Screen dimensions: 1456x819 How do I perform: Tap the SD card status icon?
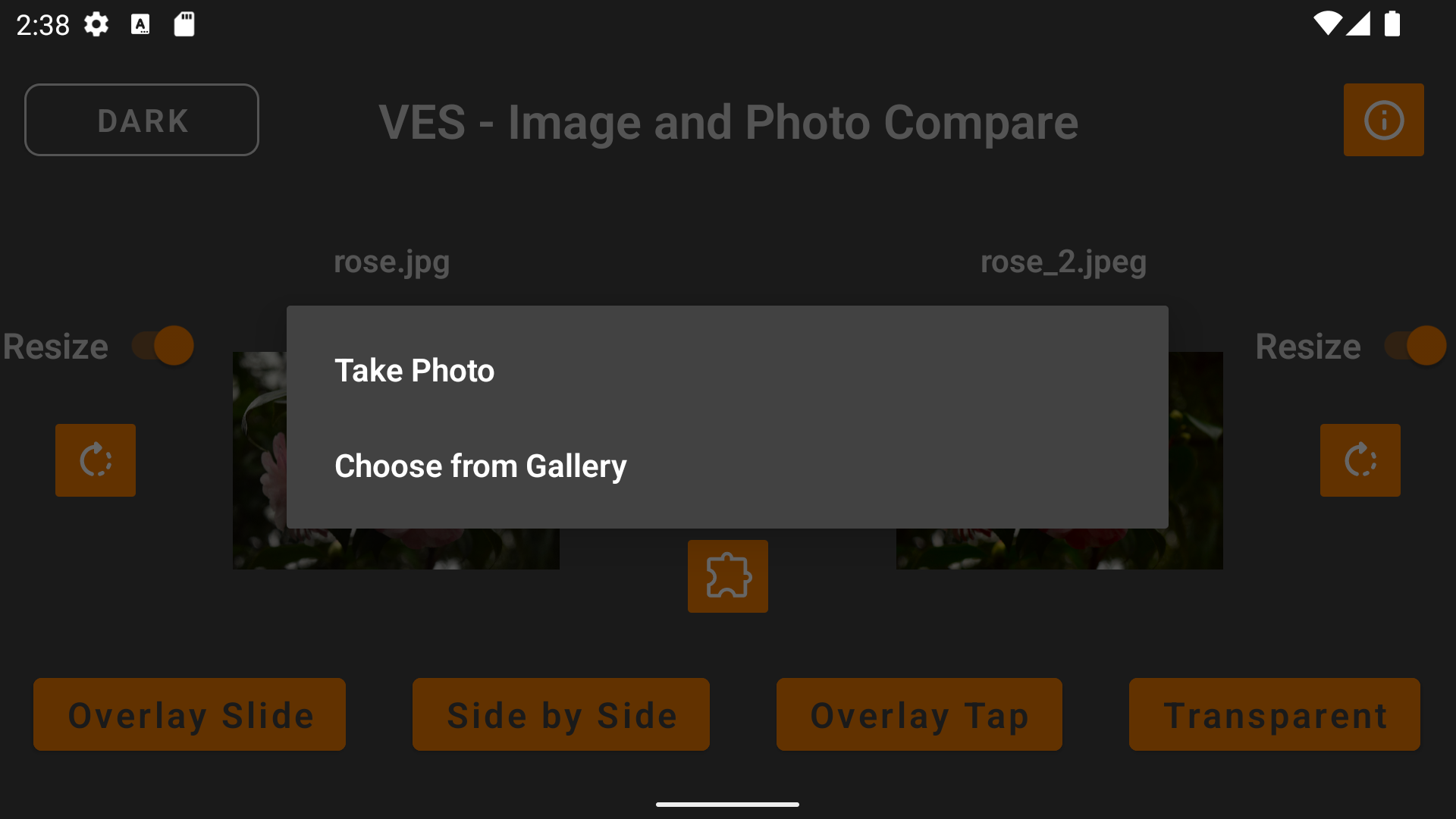(184, 24)
